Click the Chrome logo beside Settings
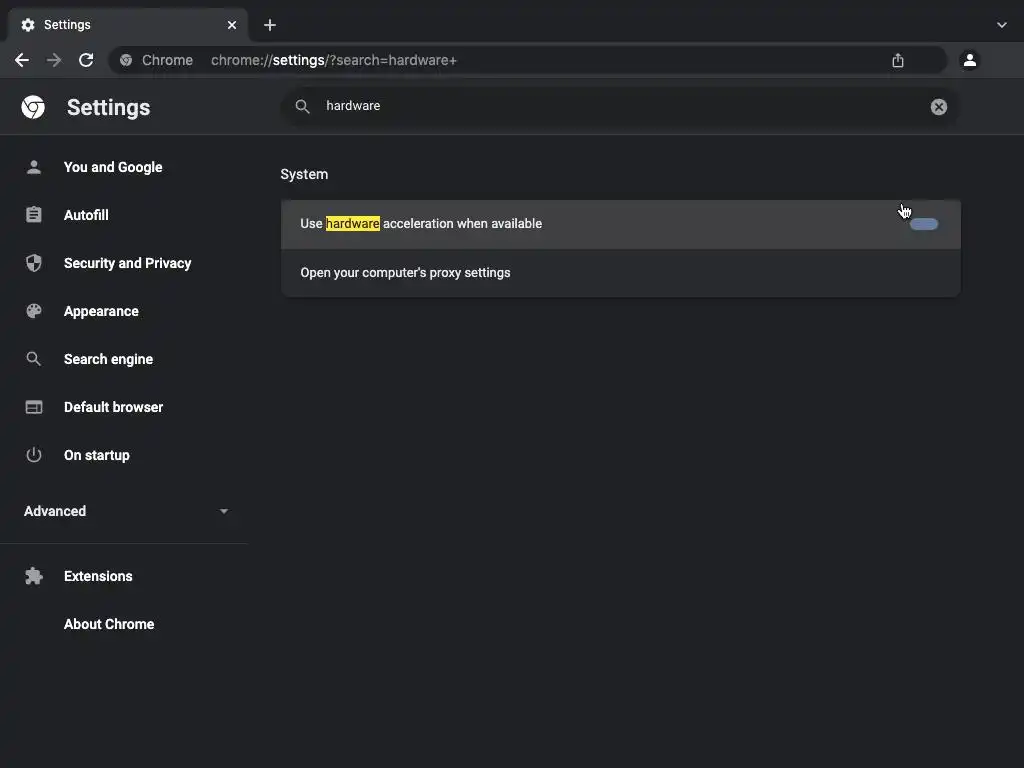1024x768 pixels. point(34,107)
